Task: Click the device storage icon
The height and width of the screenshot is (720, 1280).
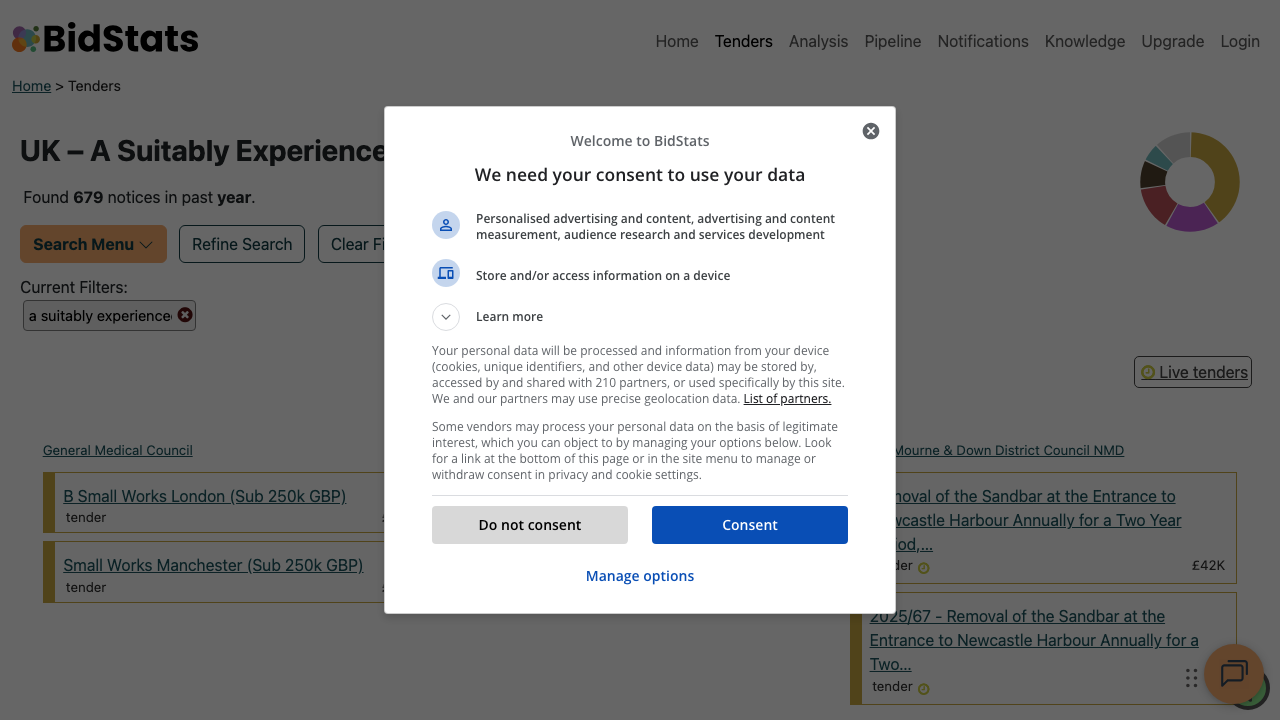Action: point(446,273)
